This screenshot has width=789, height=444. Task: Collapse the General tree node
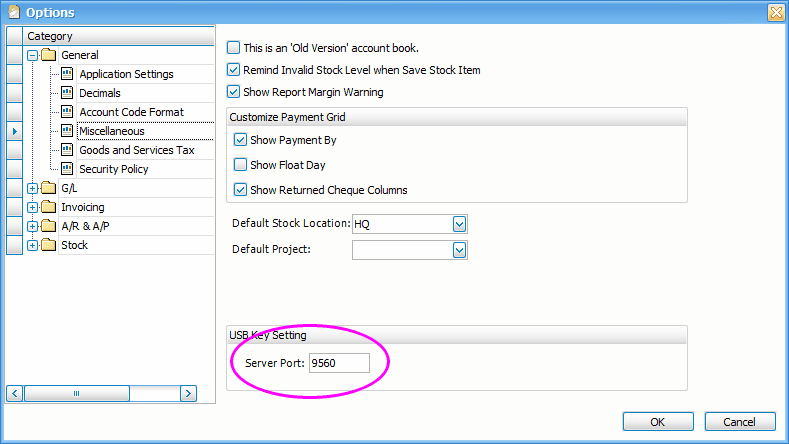pyautogui.click(x=33, y=55)
